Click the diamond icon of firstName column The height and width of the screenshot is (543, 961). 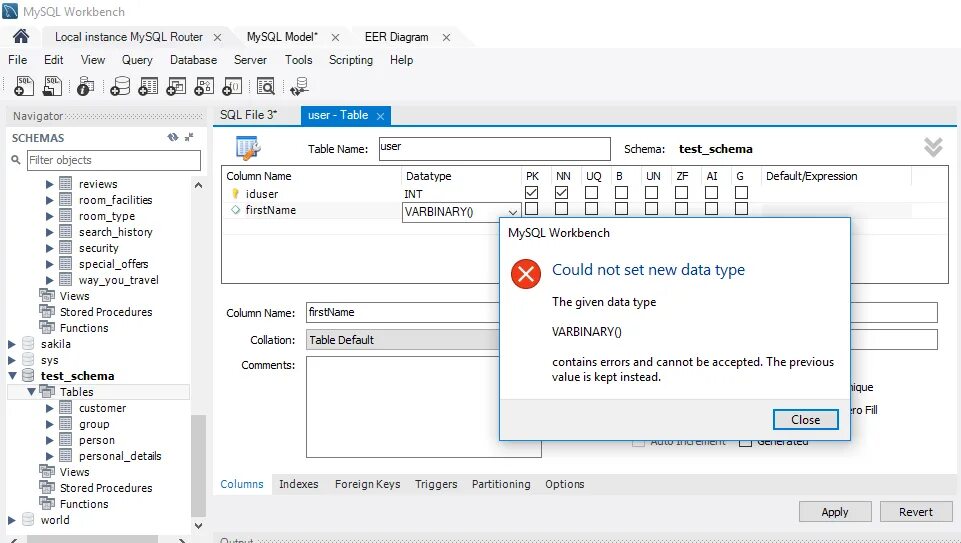(235, 210)
